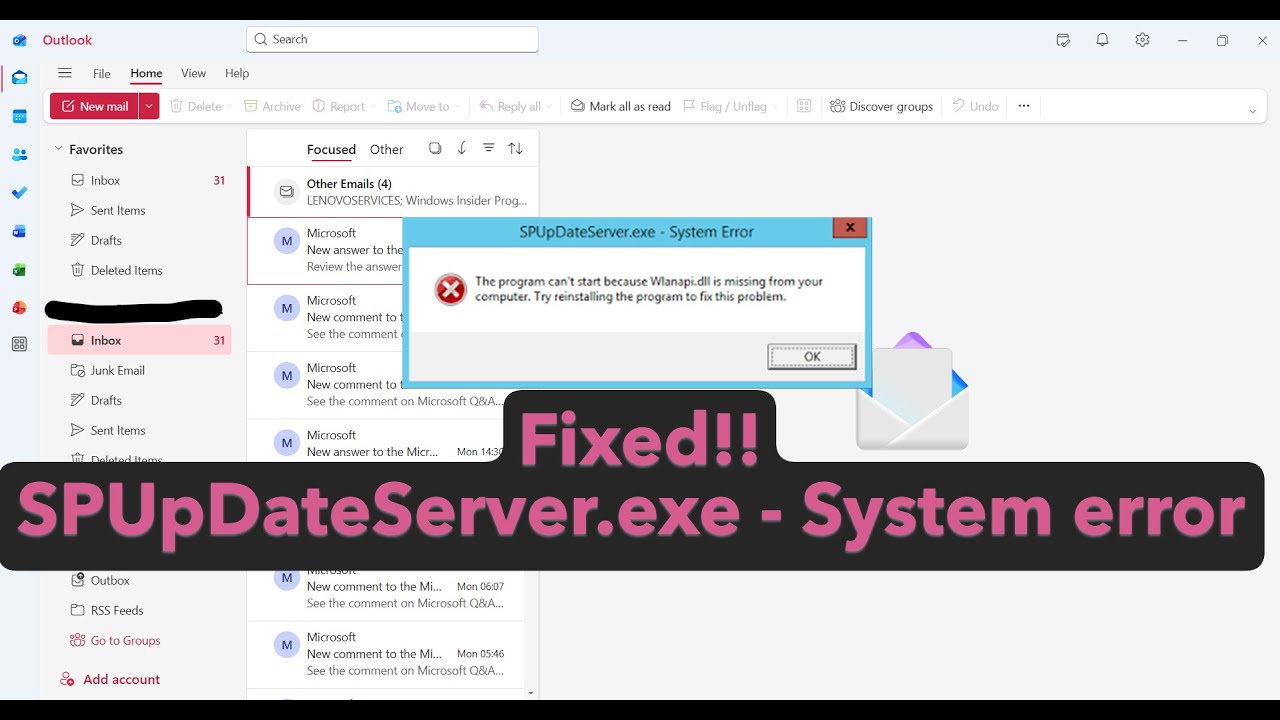Viewport: 1280px width, 720px height.
Task: Open the Help ribbon tab
Action: [237, 74]
